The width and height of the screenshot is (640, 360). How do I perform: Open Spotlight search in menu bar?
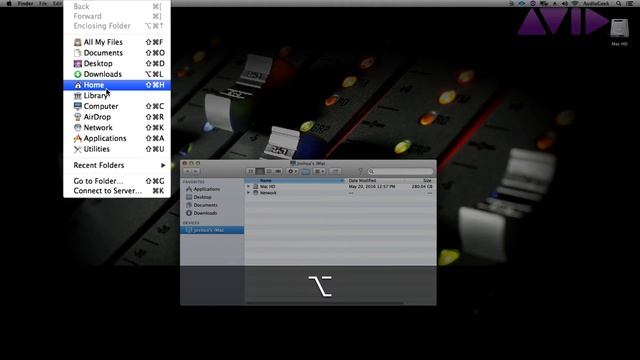pos(619,3)
